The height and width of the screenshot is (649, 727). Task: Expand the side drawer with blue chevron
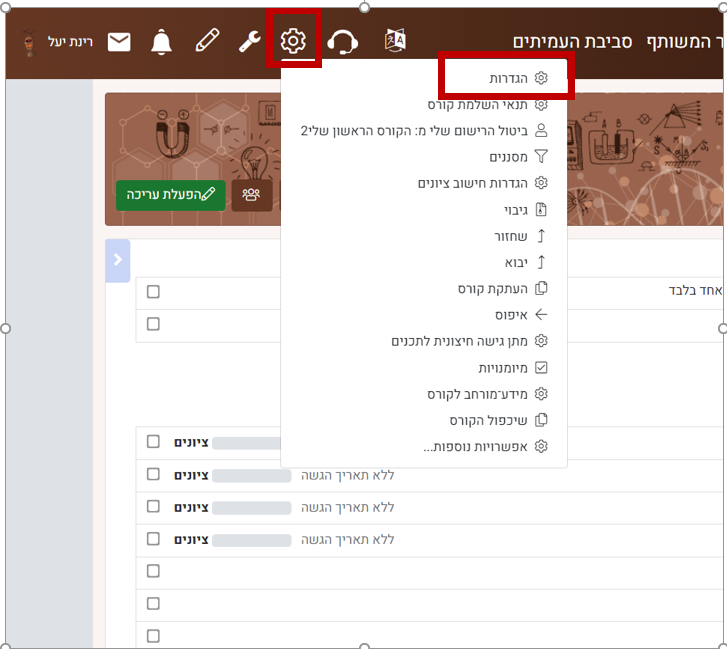[x=117, y=260]
